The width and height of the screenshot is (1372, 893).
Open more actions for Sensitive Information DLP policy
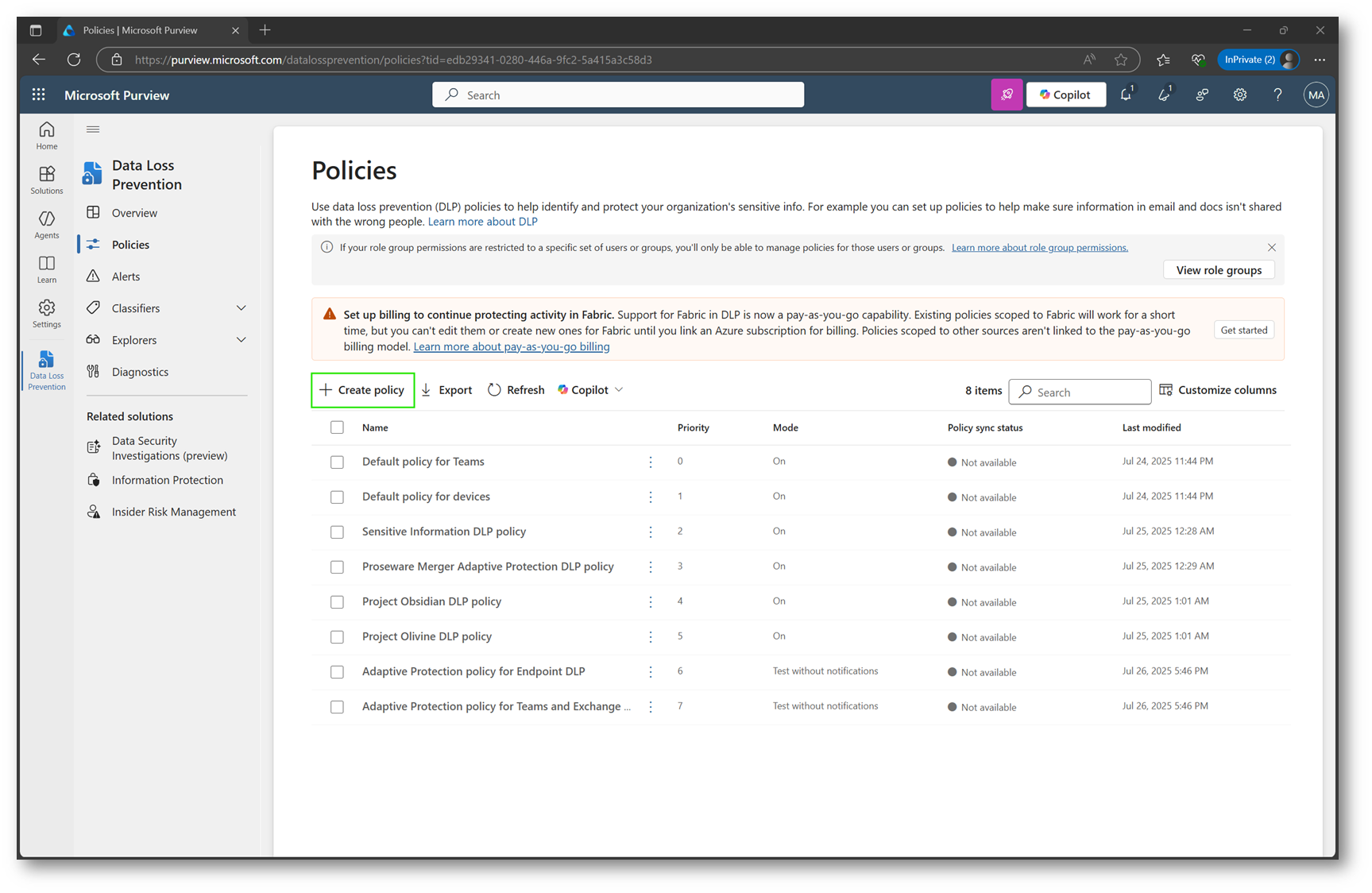[651, 532]
